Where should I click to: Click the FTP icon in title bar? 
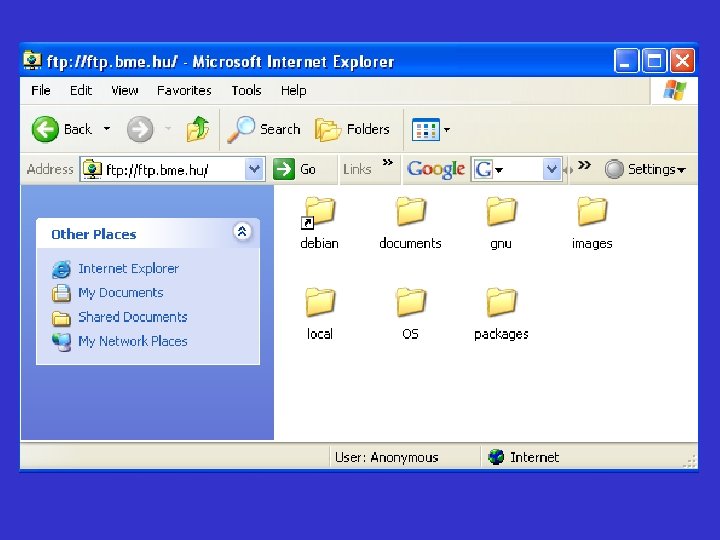click(32, 61)
